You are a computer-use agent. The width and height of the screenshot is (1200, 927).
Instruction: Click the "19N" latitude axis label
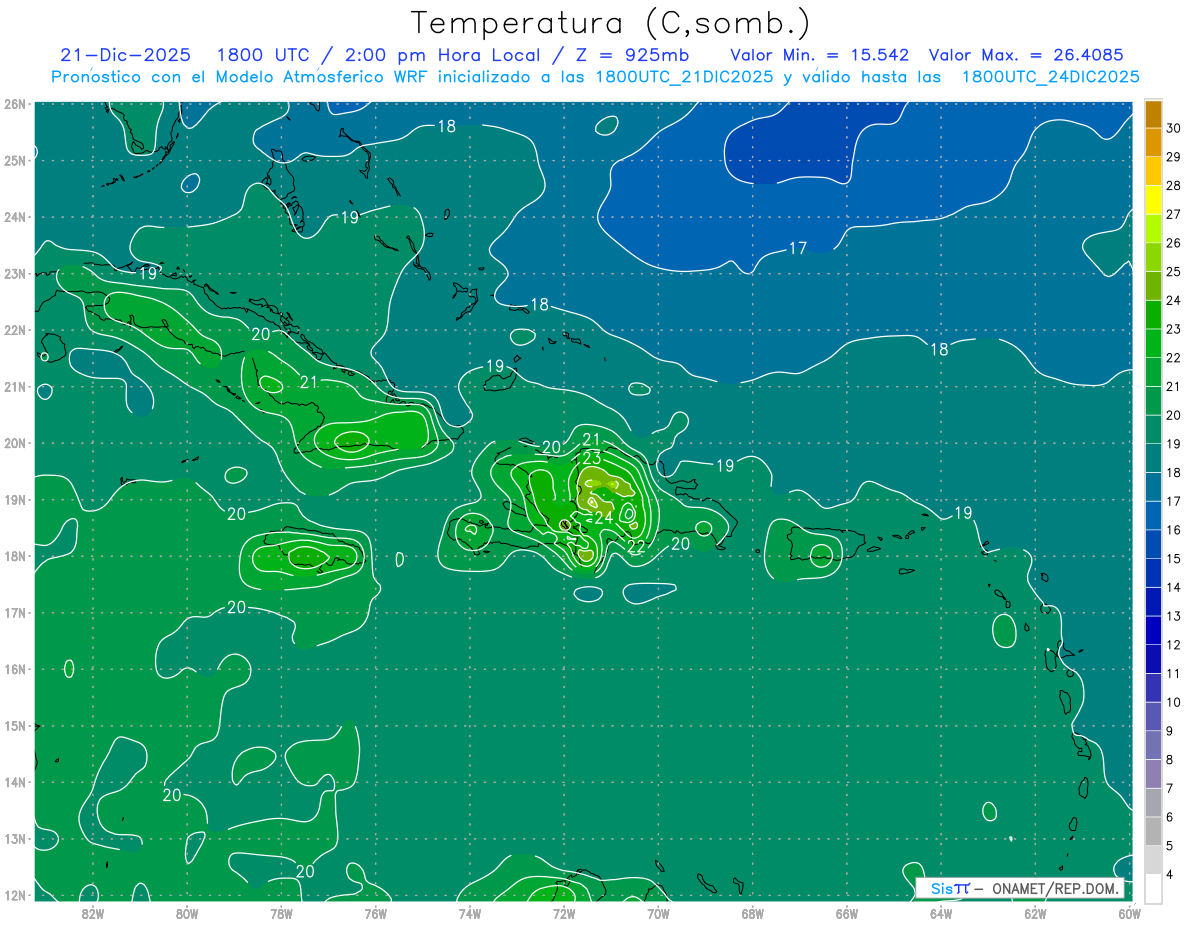(14, 499)
